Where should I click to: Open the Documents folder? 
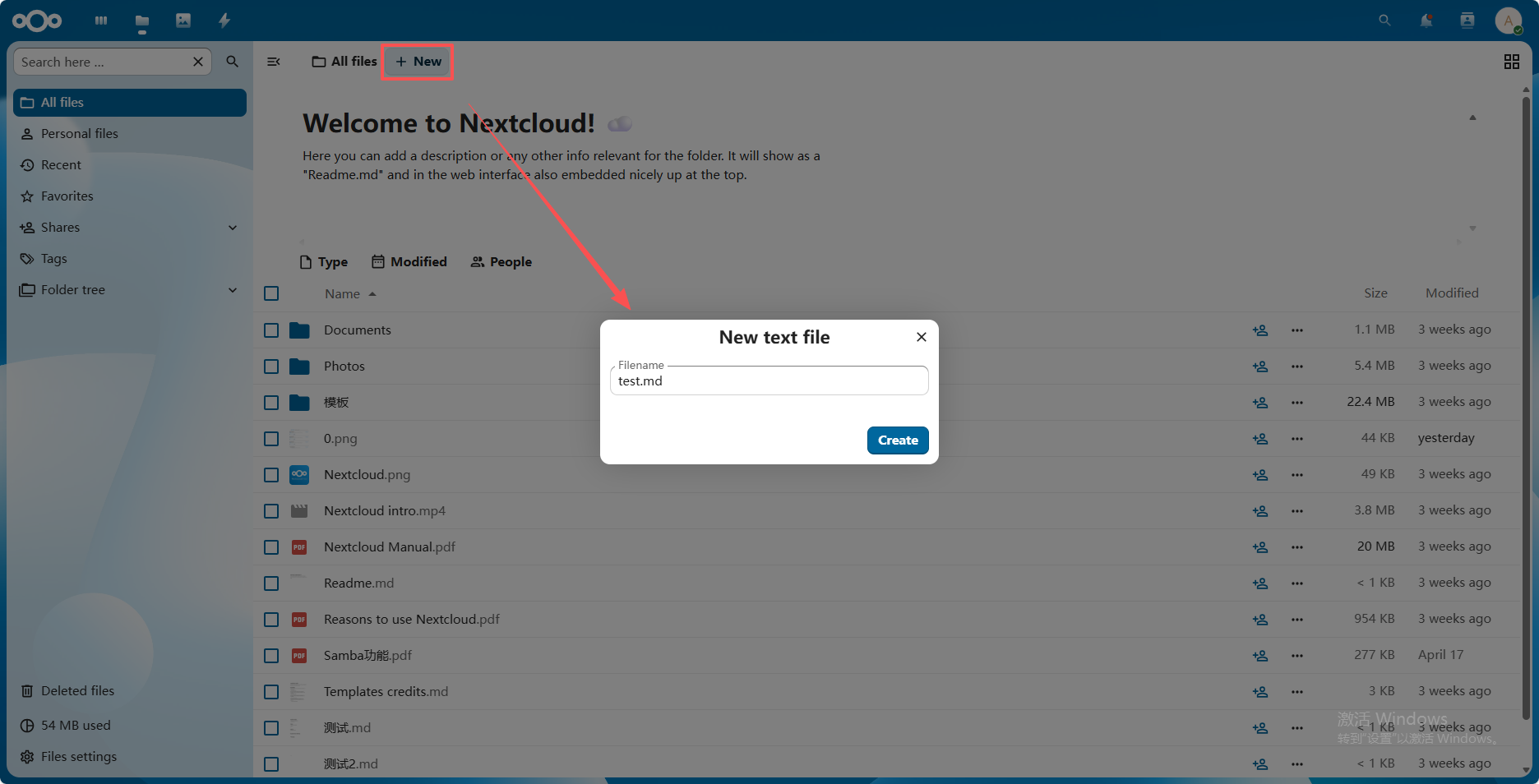358,330
